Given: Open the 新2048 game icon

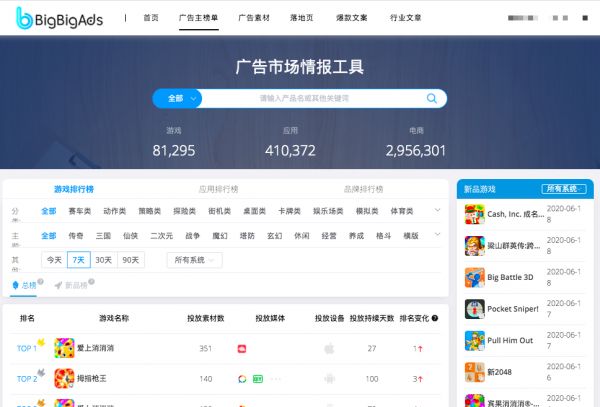Looking at the screenshot, I should tap(474, 372).
